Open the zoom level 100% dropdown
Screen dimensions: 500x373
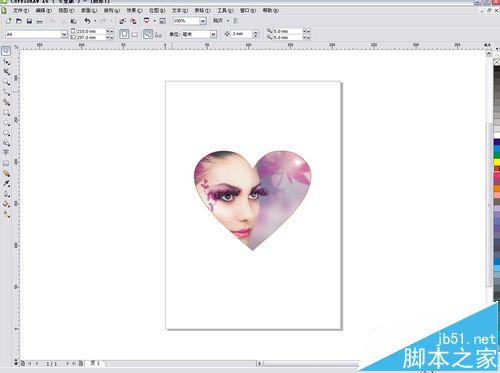coord(203,21)
